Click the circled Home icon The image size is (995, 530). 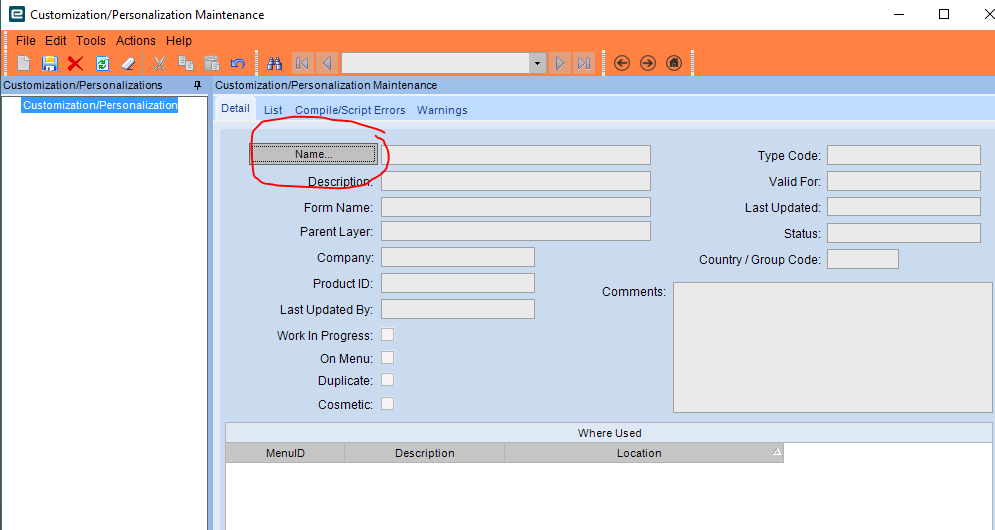[x=673, y=63]
